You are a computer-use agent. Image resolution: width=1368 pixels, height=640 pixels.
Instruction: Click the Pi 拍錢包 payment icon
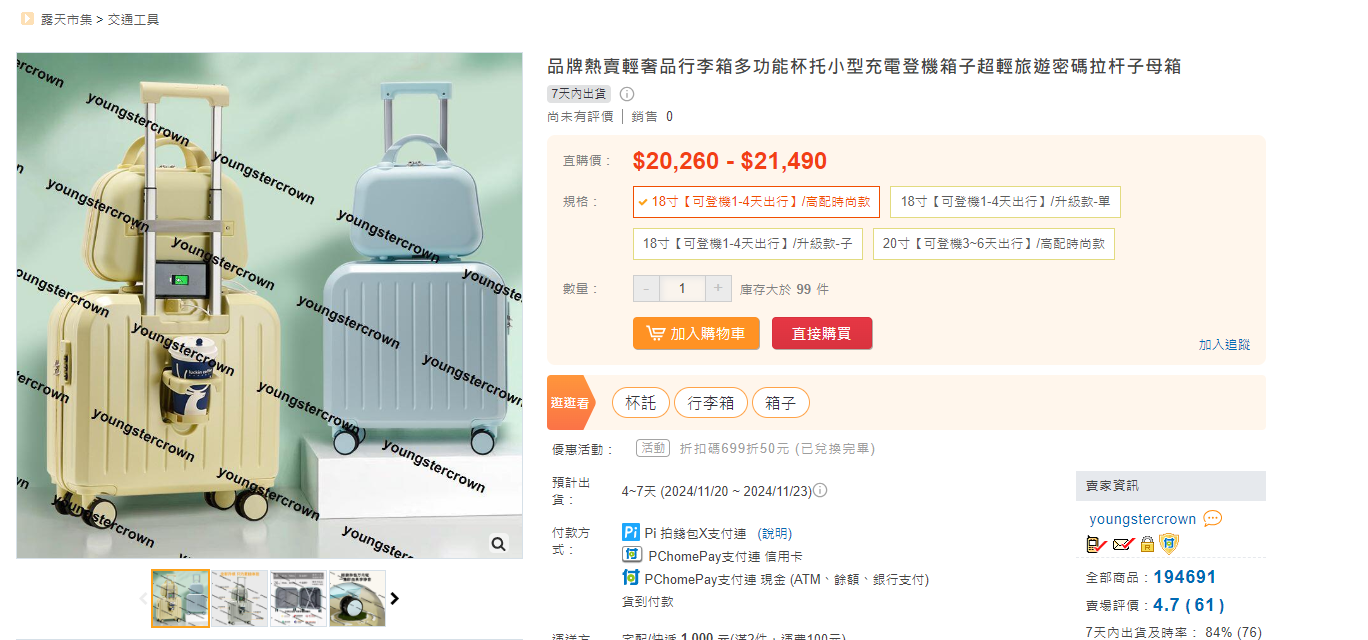tap(631, 533)
